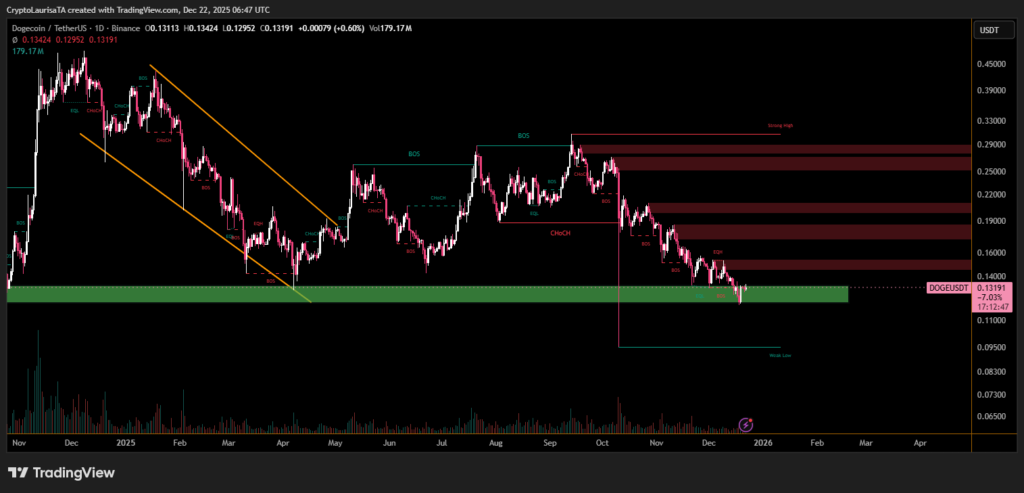Click the Oct label on time axis

[x=601, y=440]
